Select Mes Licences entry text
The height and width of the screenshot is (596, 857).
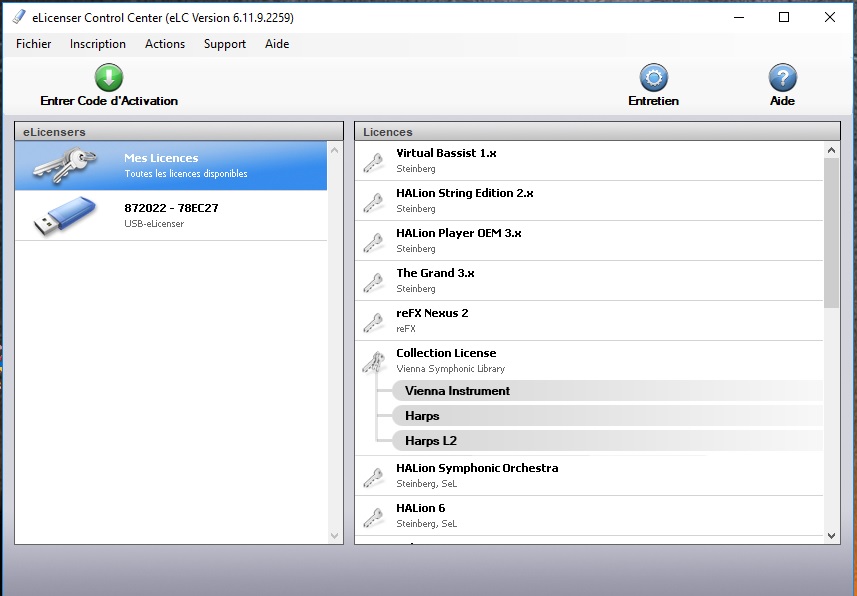(161, 158)
